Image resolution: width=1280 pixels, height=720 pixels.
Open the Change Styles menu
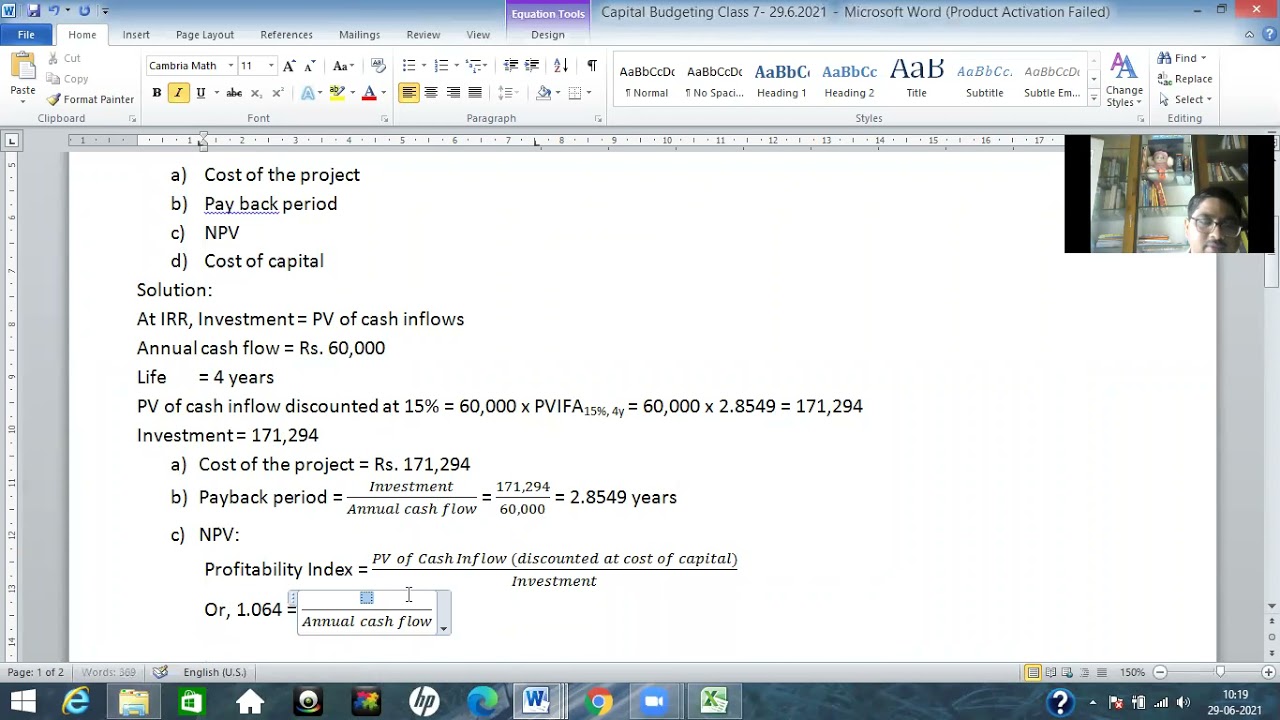tap(1124, 80)
